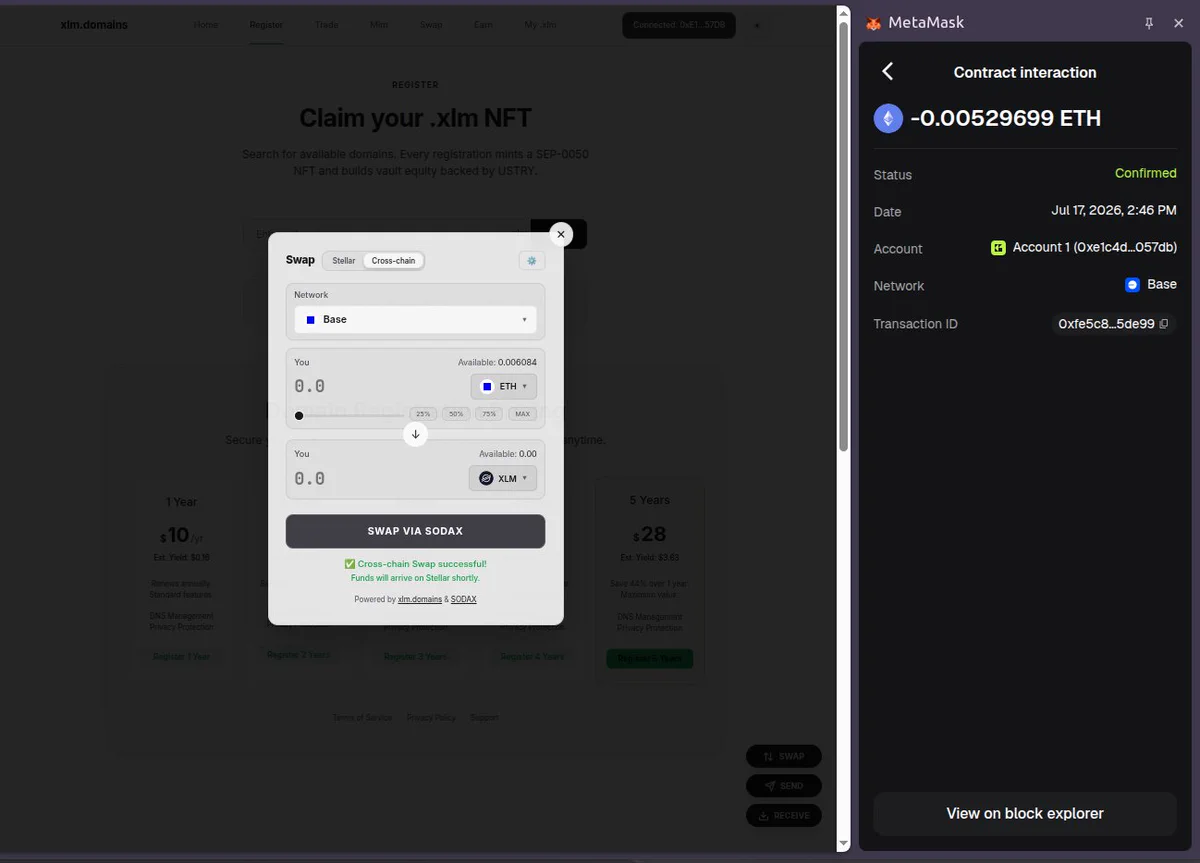Click the Contract interaction heading
This screenshot has width=1200, height=863.
click(1025, 72)
